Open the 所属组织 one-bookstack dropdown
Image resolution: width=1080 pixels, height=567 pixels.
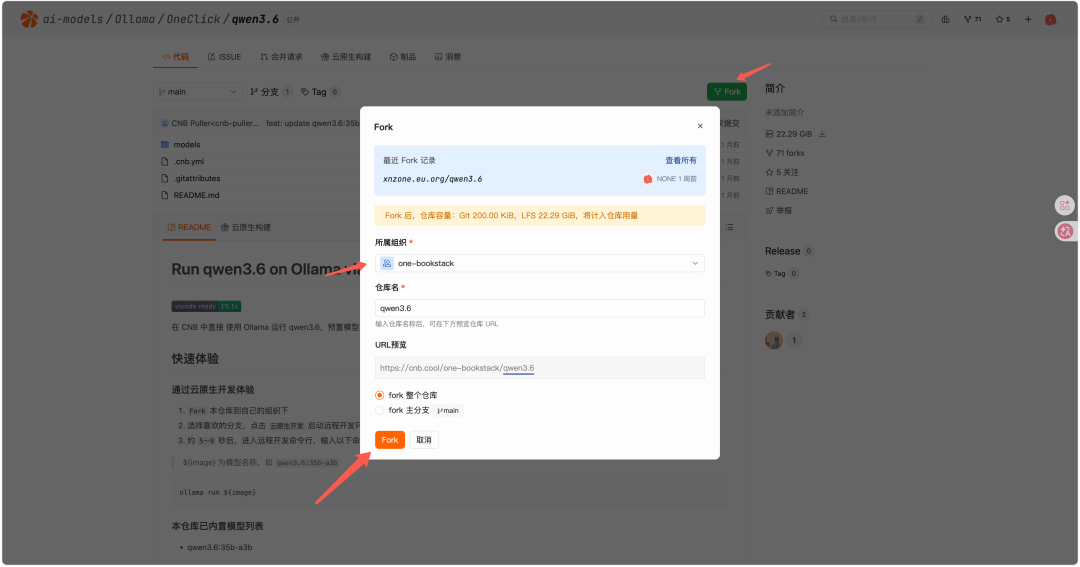coord(539,263)
